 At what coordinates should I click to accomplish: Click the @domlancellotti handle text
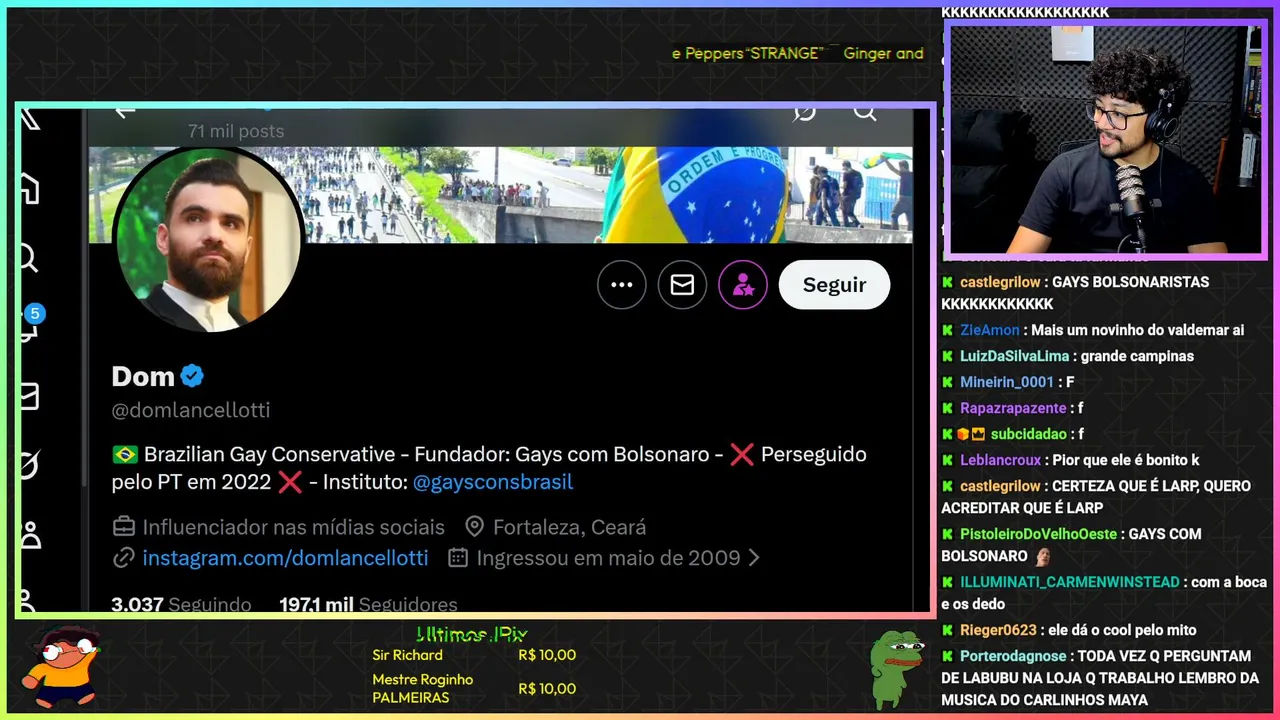click(x=191, y=410)
